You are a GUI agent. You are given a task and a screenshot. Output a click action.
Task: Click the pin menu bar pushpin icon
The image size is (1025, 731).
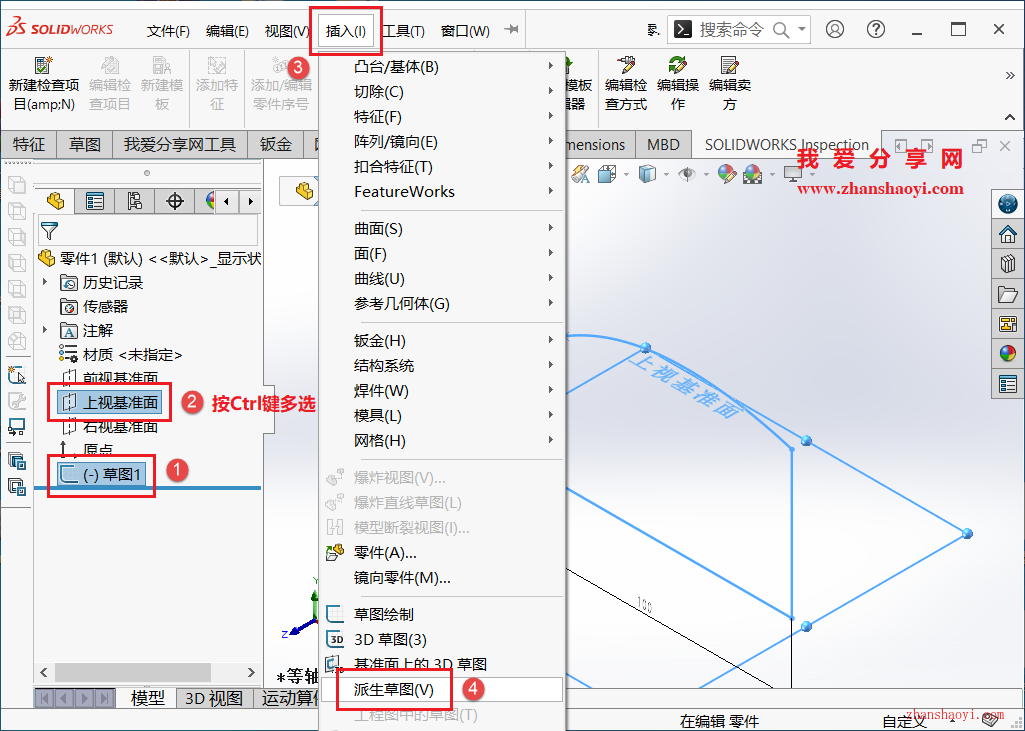pos(511,29)
